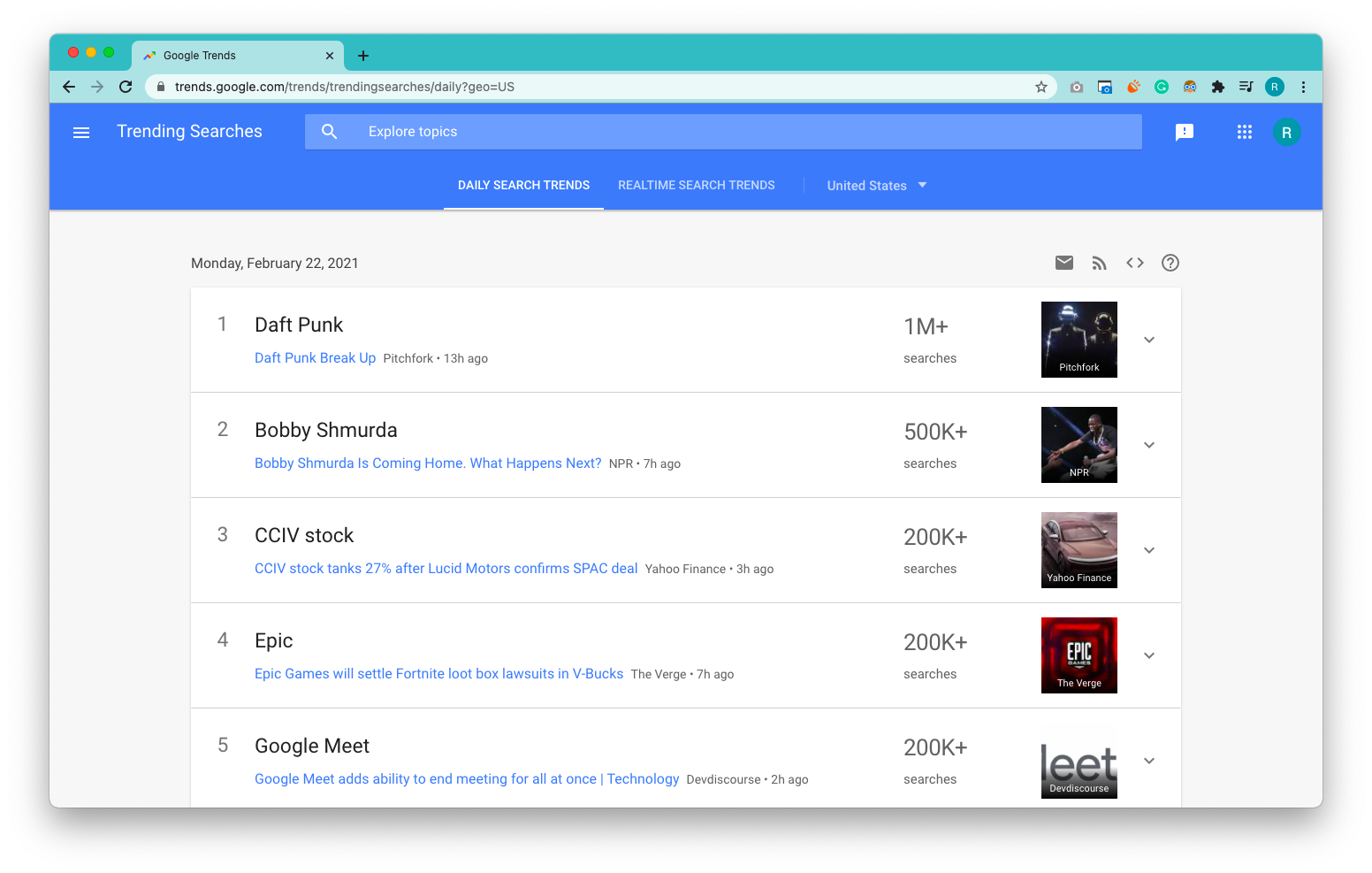Click the Trending Searches title
The height and width of the screenshot is (873, 1372).
[x=189, y=131]
